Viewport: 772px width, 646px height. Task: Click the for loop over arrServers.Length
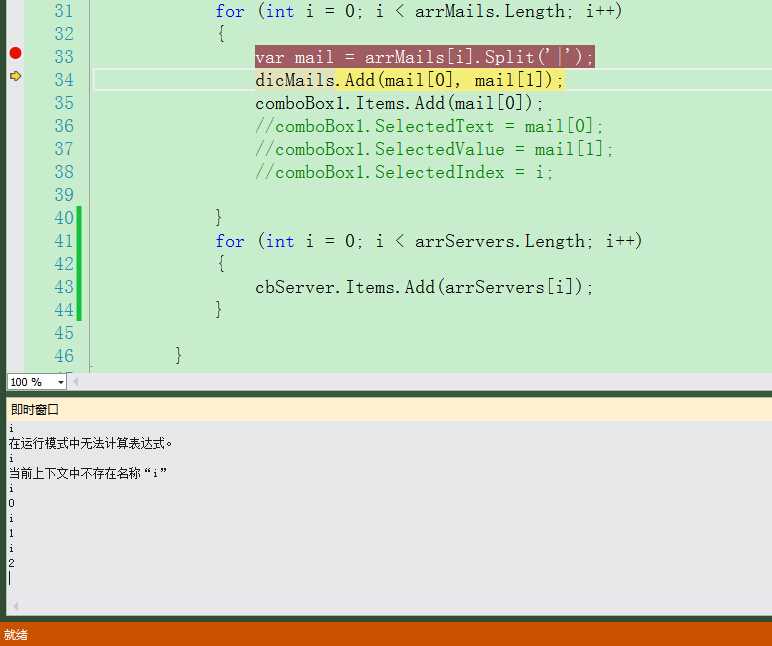429,241
